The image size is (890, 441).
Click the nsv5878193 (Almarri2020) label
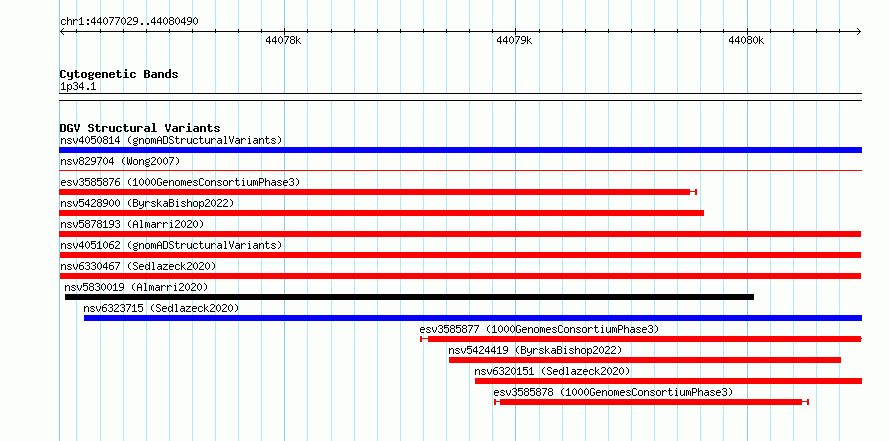coord(132,224)
